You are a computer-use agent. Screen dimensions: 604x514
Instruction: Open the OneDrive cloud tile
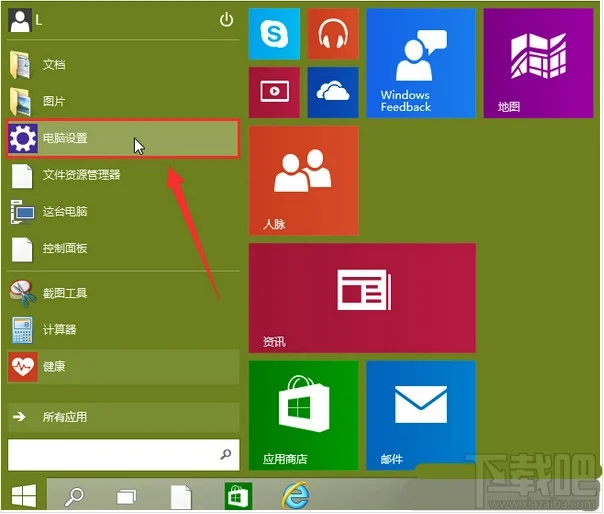coord(333,92)
